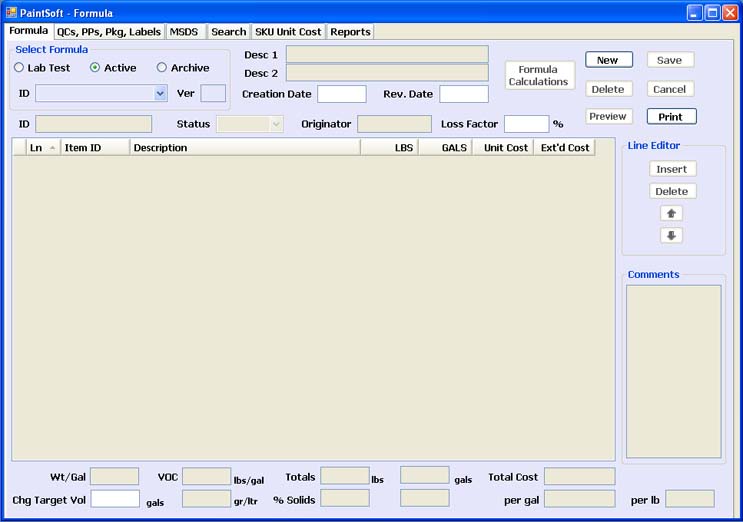The height and width of the screenshot is (522, 743).
Task: Click Delete in the Line Editor
Action: (672, 191)
